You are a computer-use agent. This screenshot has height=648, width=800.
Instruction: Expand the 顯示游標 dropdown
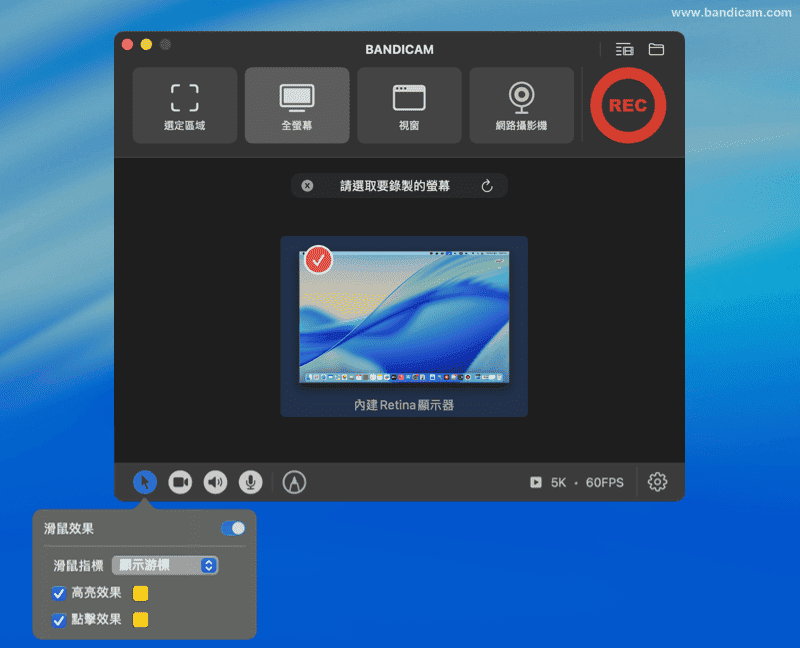(165, 565)
